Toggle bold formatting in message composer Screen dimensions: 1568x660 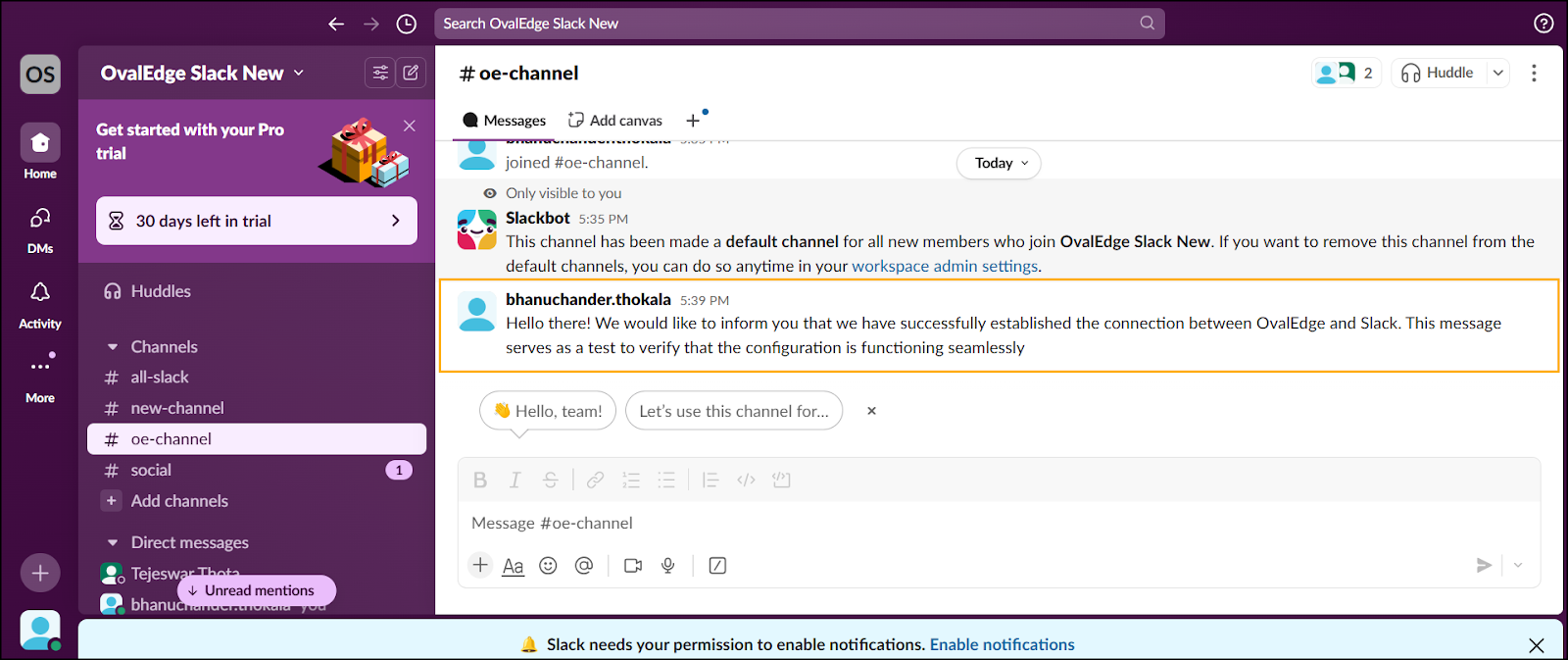coord(480,480)
